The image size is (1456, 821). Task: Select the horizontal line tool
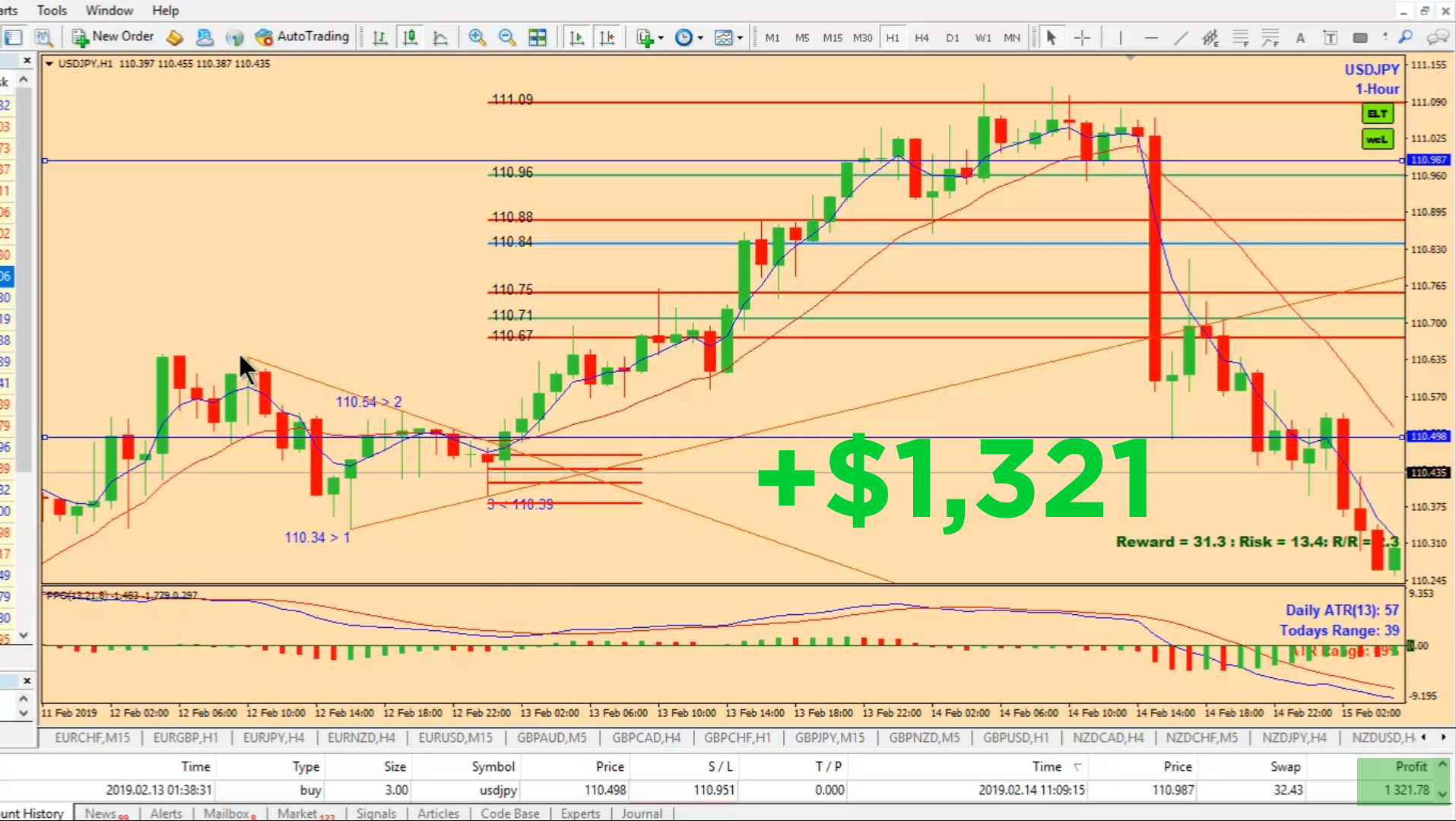[1150, 37]
